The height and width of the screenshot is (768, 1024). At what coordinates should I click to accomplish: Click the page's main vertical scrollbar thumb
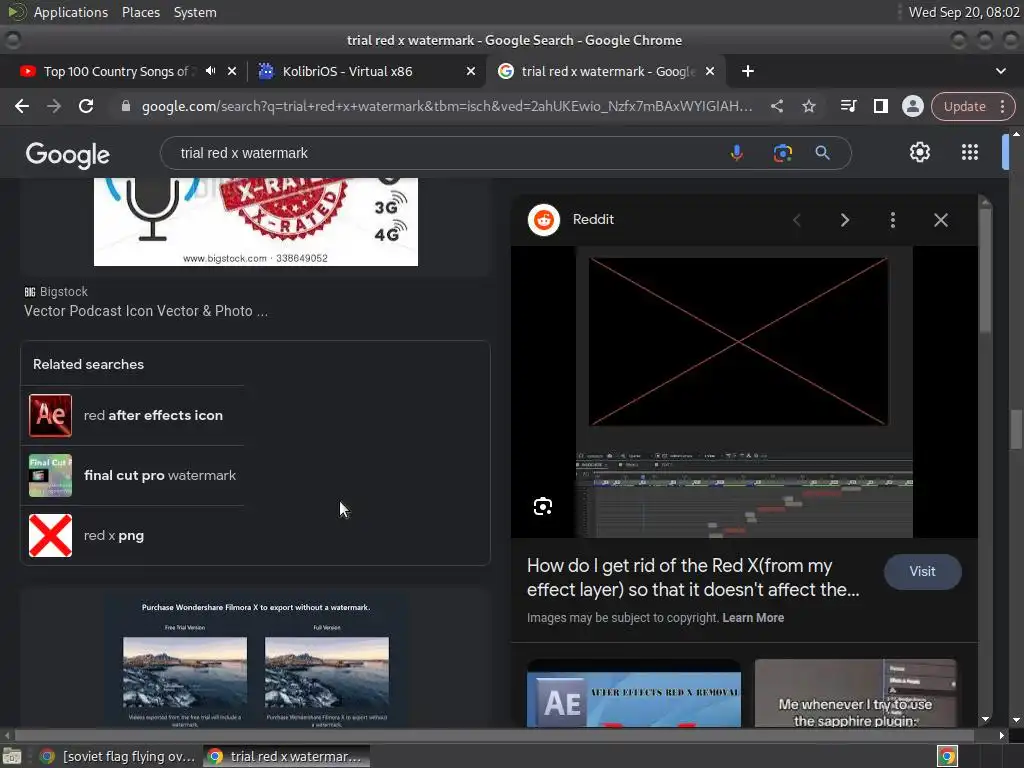click(1016, 430)
